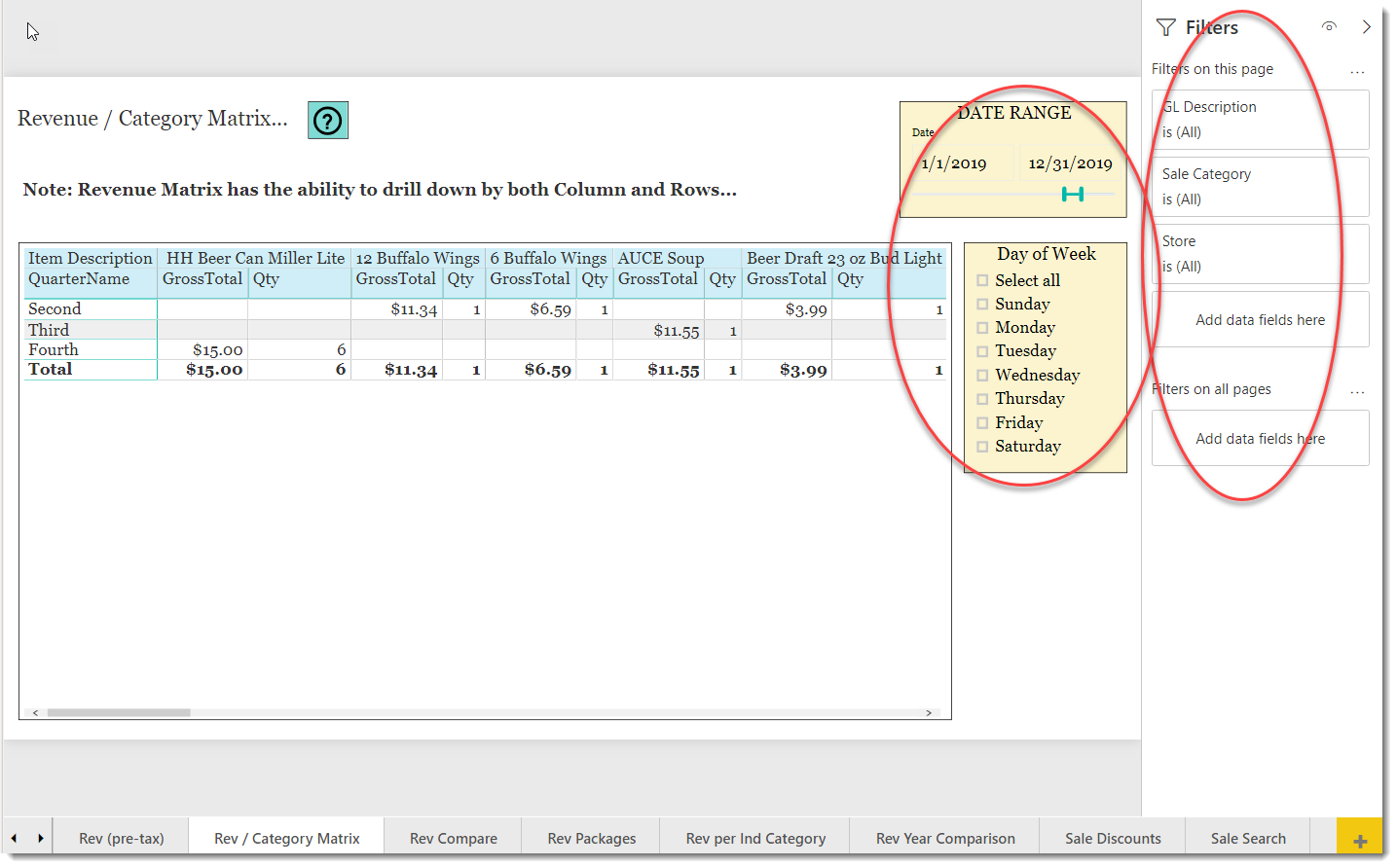The height and width of the screenshot is (868, 1397).
Task: Select Beer Draft 23 oz Bud Light header
Action: point(844,259)
